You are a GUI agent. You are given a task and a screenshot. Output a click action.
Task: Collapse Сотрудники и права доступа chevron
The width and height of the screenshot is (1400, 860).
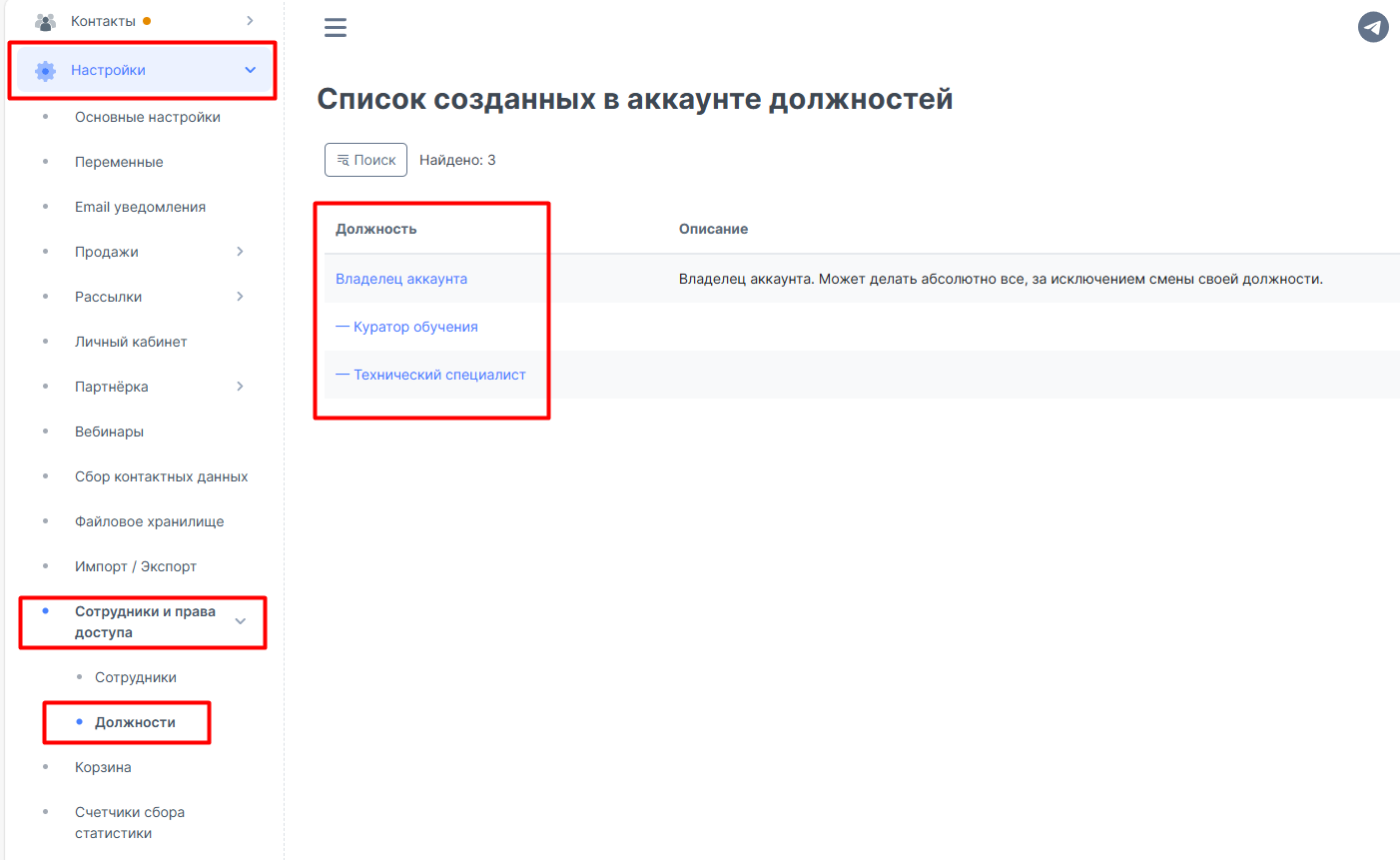[x=241, y=621]
